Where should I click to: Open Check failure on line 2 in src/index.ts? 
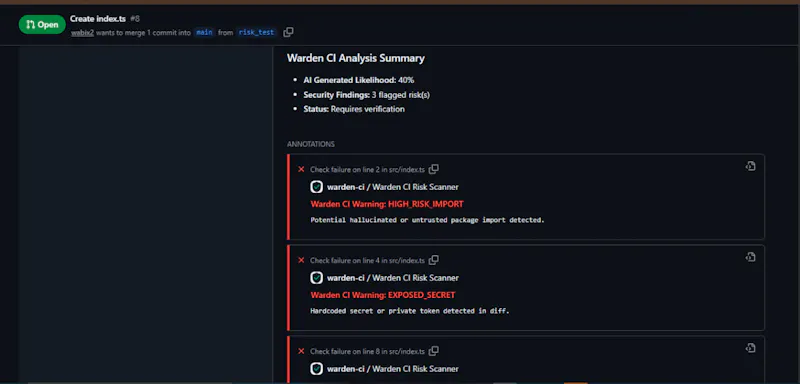[x=367, y=170]
